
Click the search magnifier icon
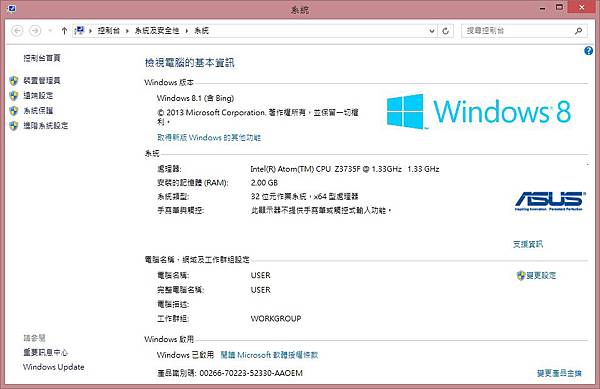point(579,31)
